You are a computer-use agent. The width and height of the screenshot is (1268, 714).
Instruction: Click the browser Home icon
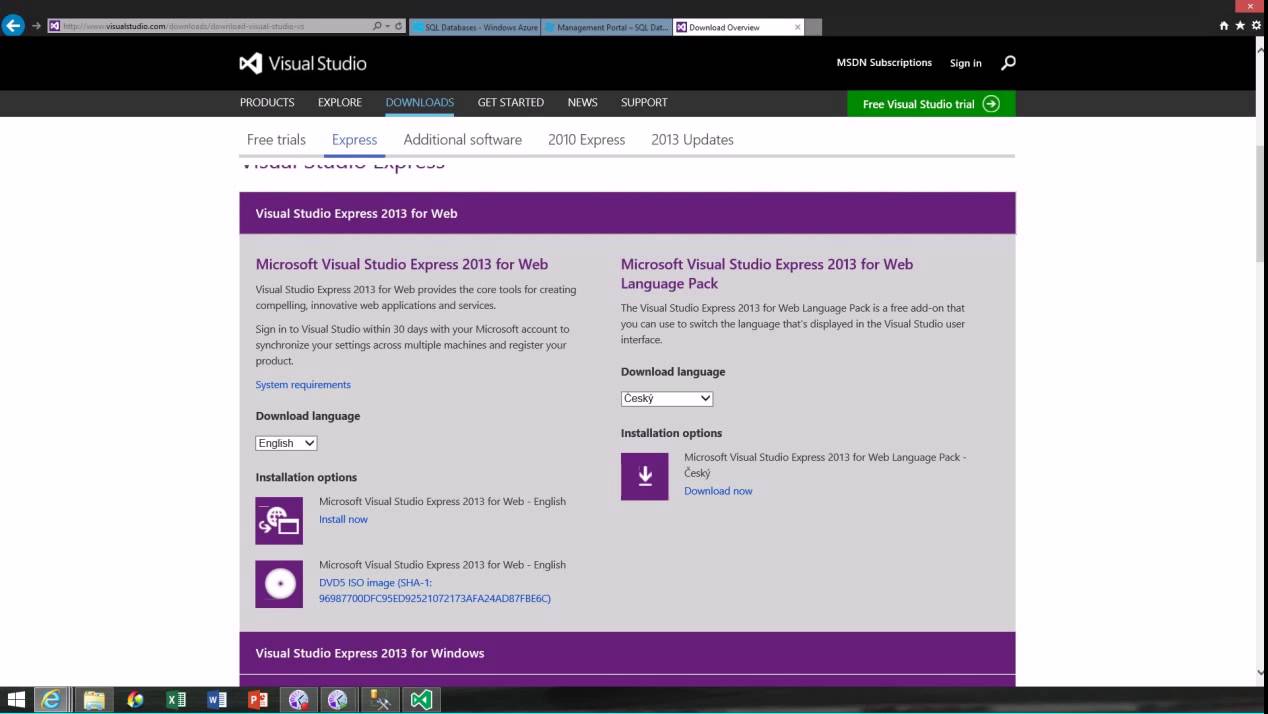(1224, 26)
